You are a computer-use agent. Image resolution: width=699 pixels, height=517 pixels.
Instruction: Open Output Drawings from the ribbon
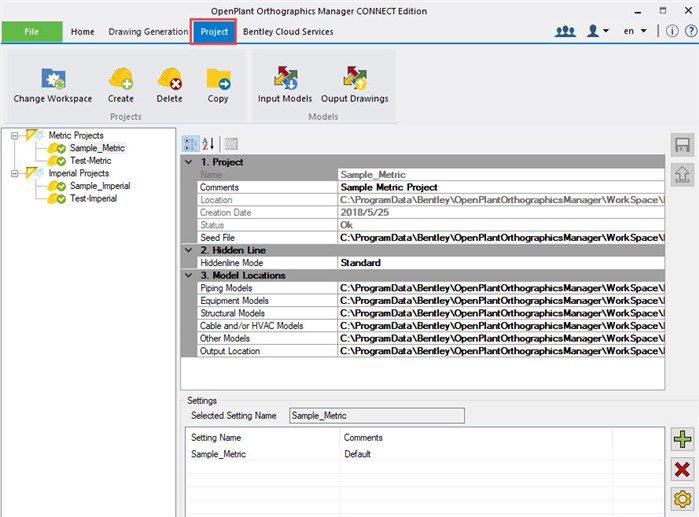tap(354, 78)
